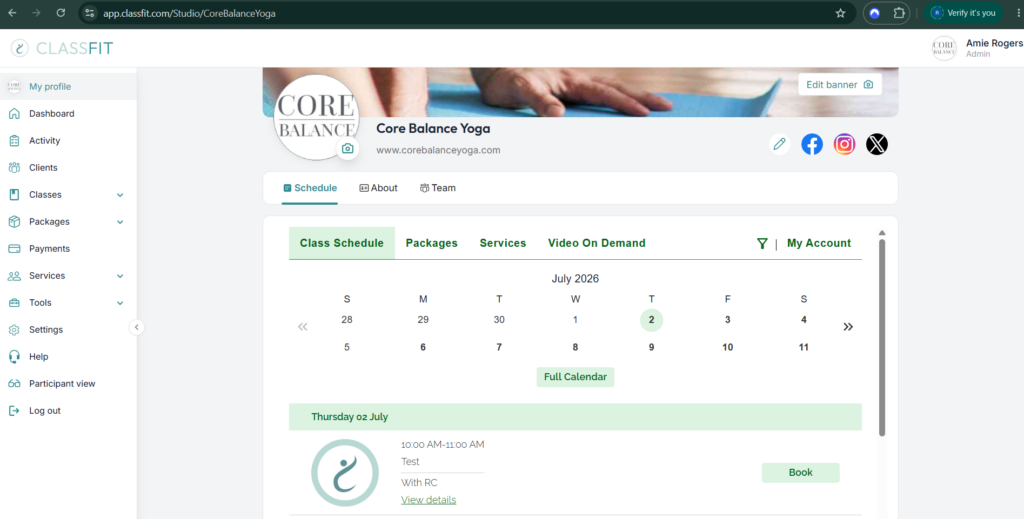This screenshot has width=1024, height=519.
Task: Book the Test class
Action: coord(801,473)
